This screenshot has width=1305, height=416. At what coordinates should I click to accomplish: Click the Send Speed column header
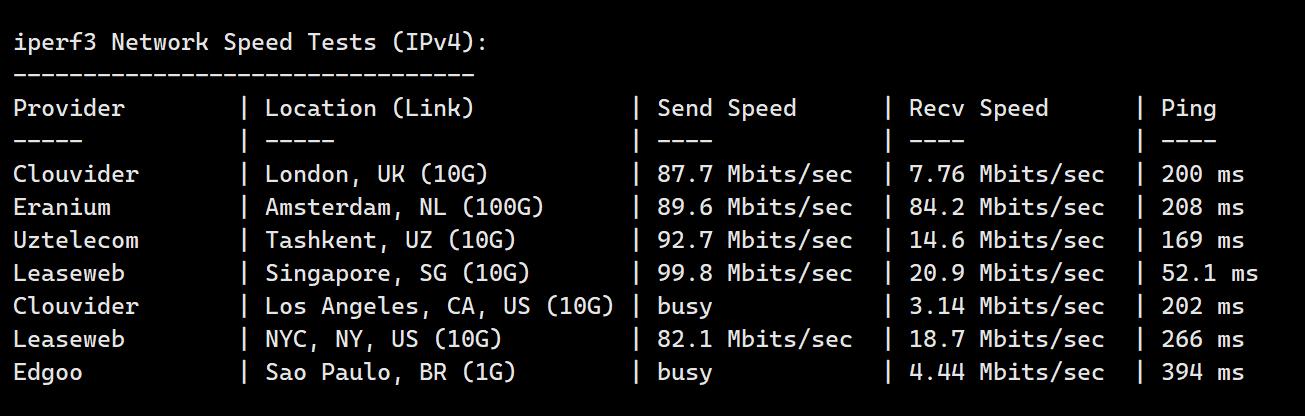(x=726, y=108)
